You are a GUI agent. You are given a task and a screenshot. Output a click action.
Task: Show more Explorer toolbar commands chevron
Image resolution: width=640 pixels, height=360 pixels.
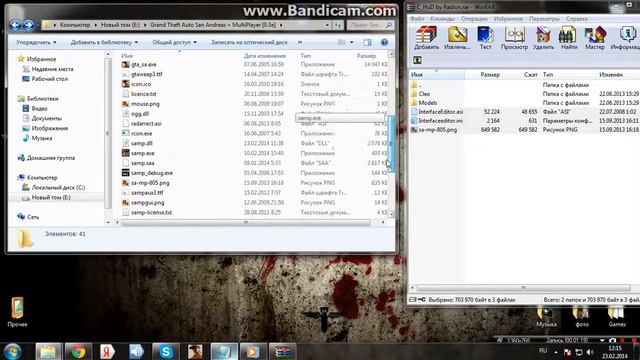point(300,42)
